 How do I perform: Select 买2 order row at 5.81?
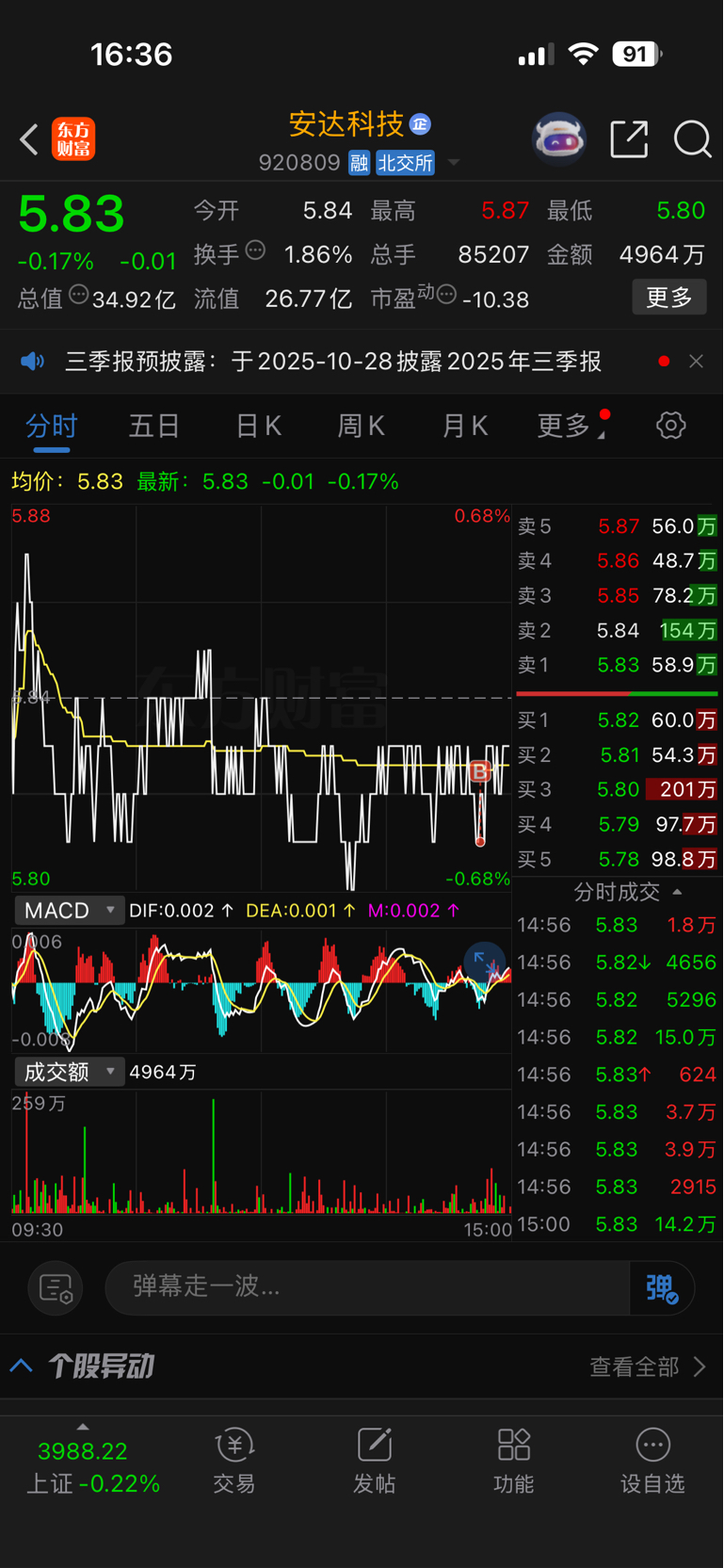[x=617, y=755]
